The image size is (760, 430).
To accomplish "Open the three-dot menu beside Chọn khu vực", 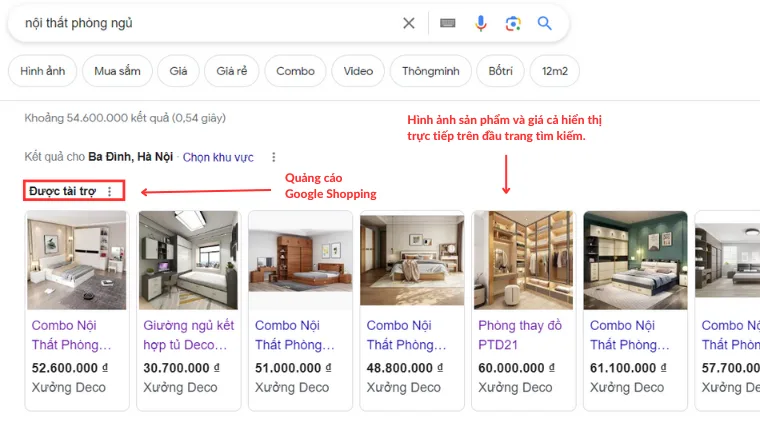I will click(274, 157).
